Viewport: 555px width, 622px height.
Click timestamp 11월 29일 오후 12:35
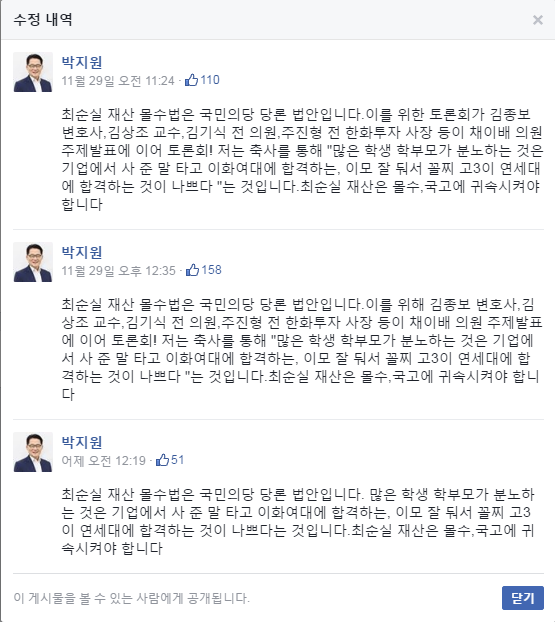point(118,271)
